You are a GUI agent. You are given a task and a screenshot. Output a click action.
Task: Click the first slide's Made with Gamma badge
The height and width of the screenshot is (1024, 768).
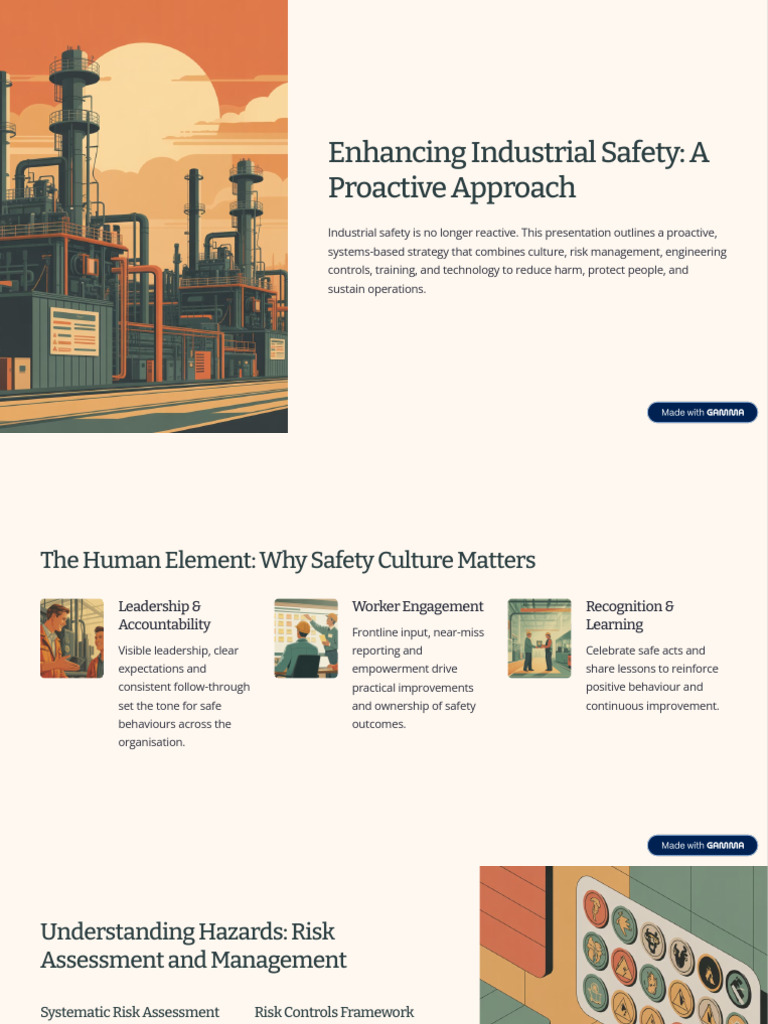pyautogui.click(x=702, y=412)
